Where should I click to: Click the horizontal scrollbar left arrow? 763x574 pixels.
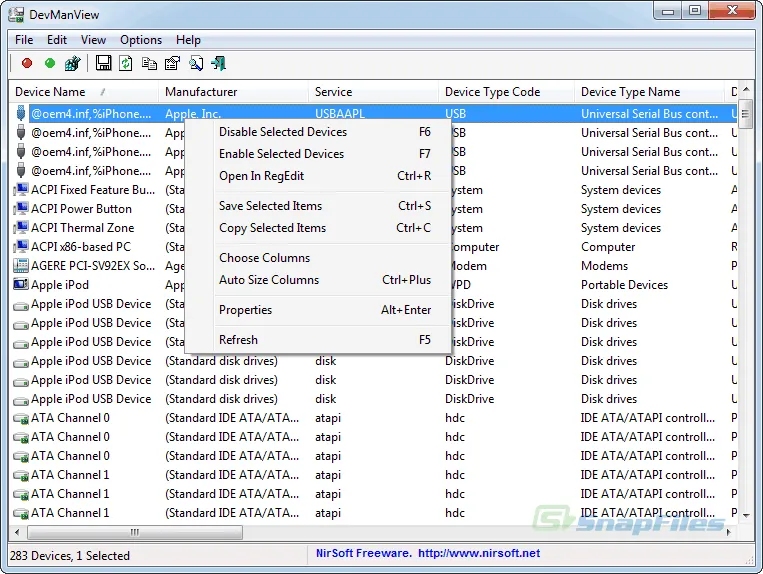(18, 532)
